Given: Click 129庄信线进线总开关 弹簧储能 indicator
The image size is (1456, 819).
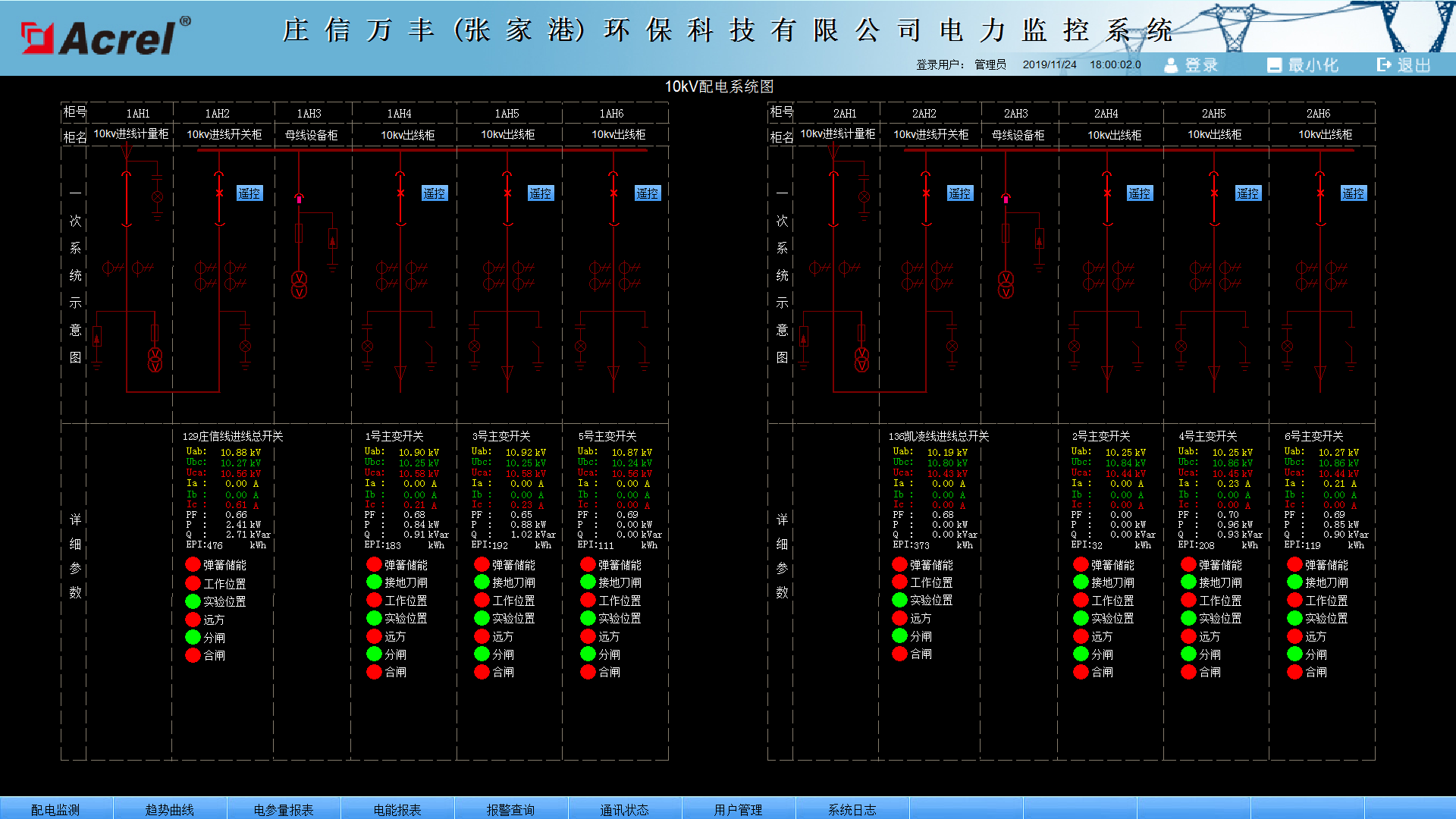Looking at the screenshot, I should coord(193,564).
